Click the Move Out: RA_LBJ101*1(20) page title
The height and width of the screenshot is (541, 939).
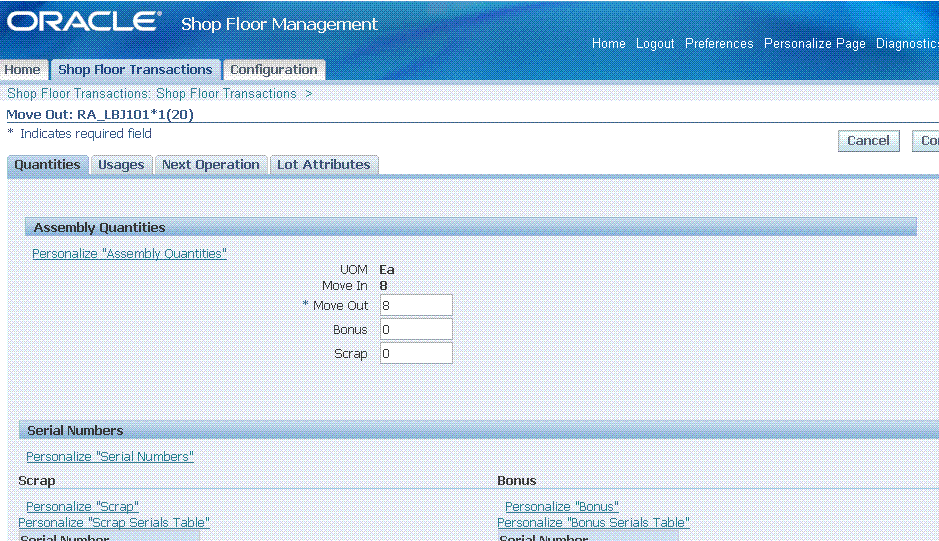[100, 114]
